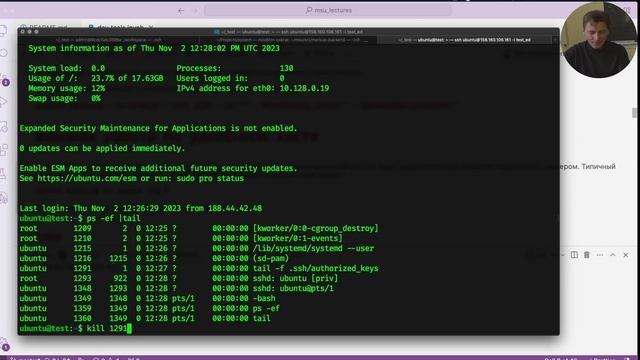The image size is (640, 360).
Task: Close the VS Code bottom panel
Action: point(626,255)
